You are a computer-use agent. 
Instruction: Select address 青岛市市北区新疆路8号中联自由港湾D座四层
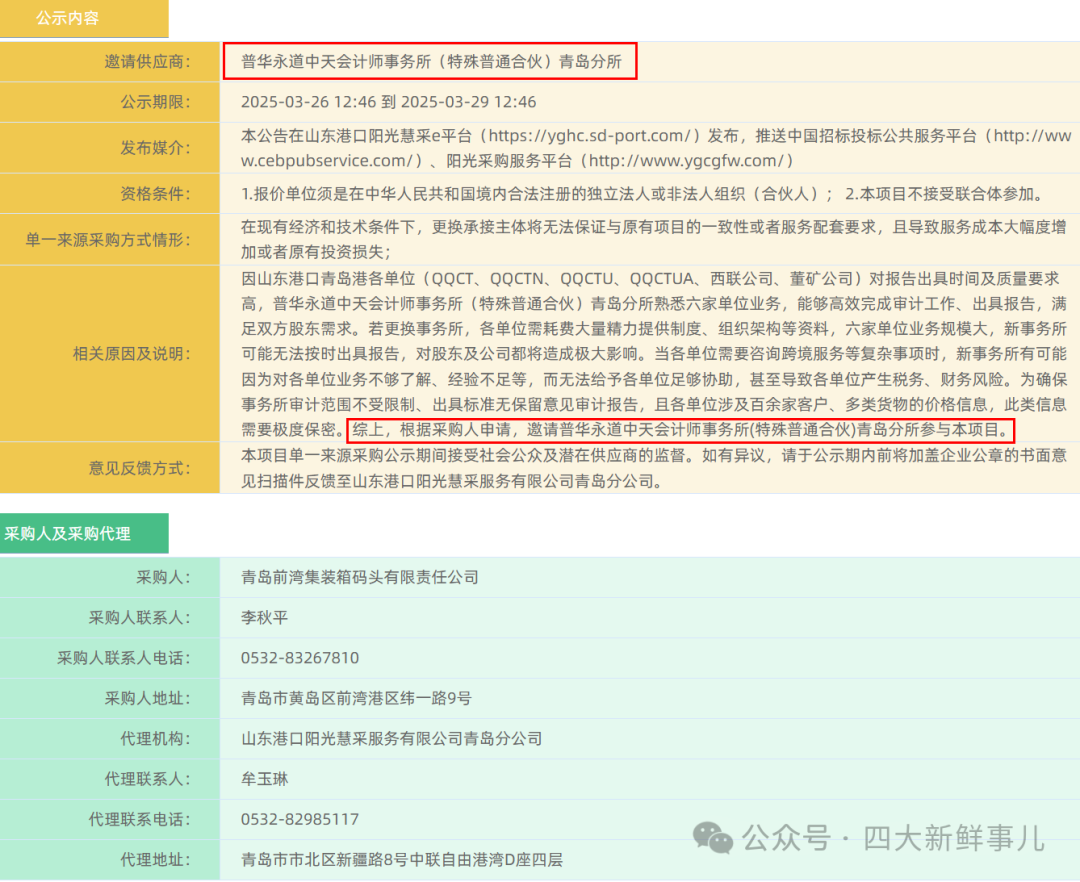point(402,860)
